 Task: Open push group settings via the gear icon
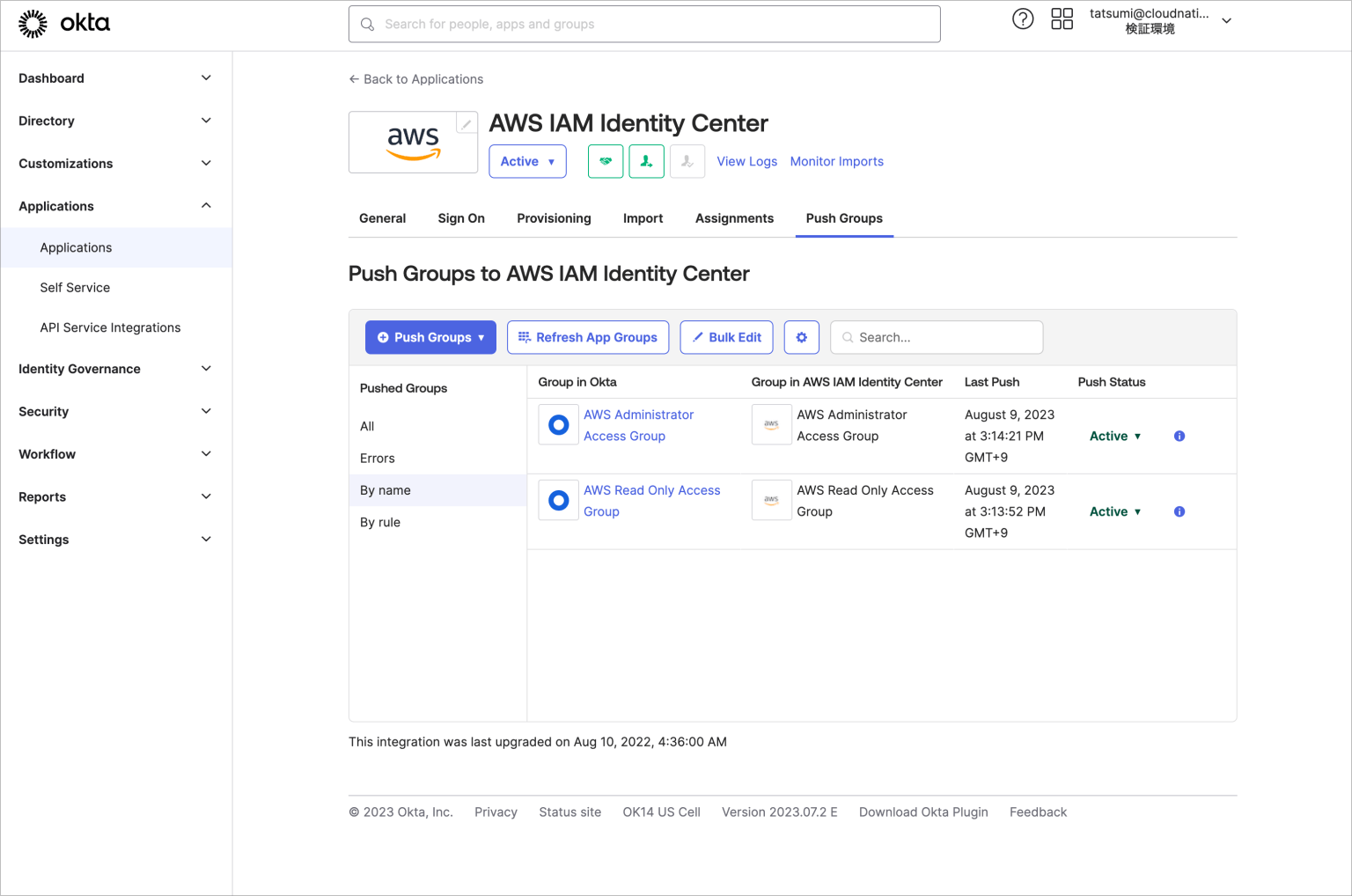coord(801,337)
